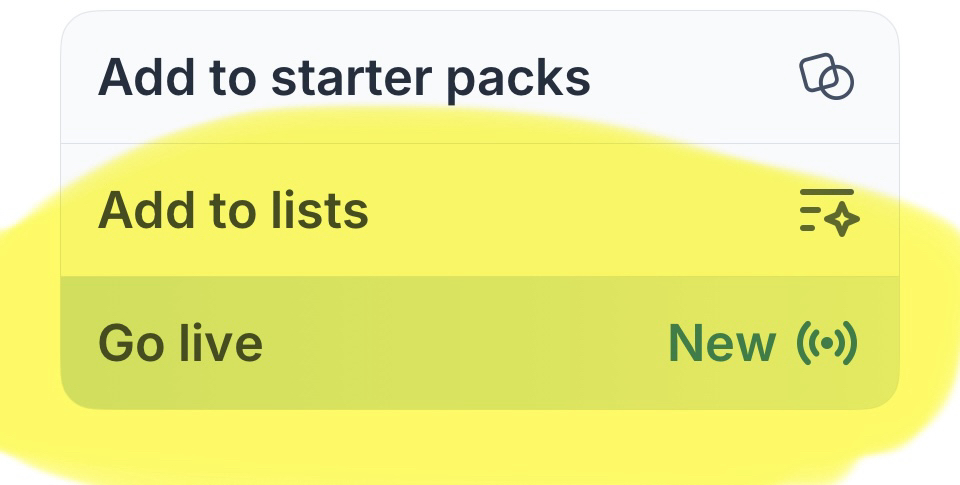Open starter packs via its row icon

[x=827, y=77]
